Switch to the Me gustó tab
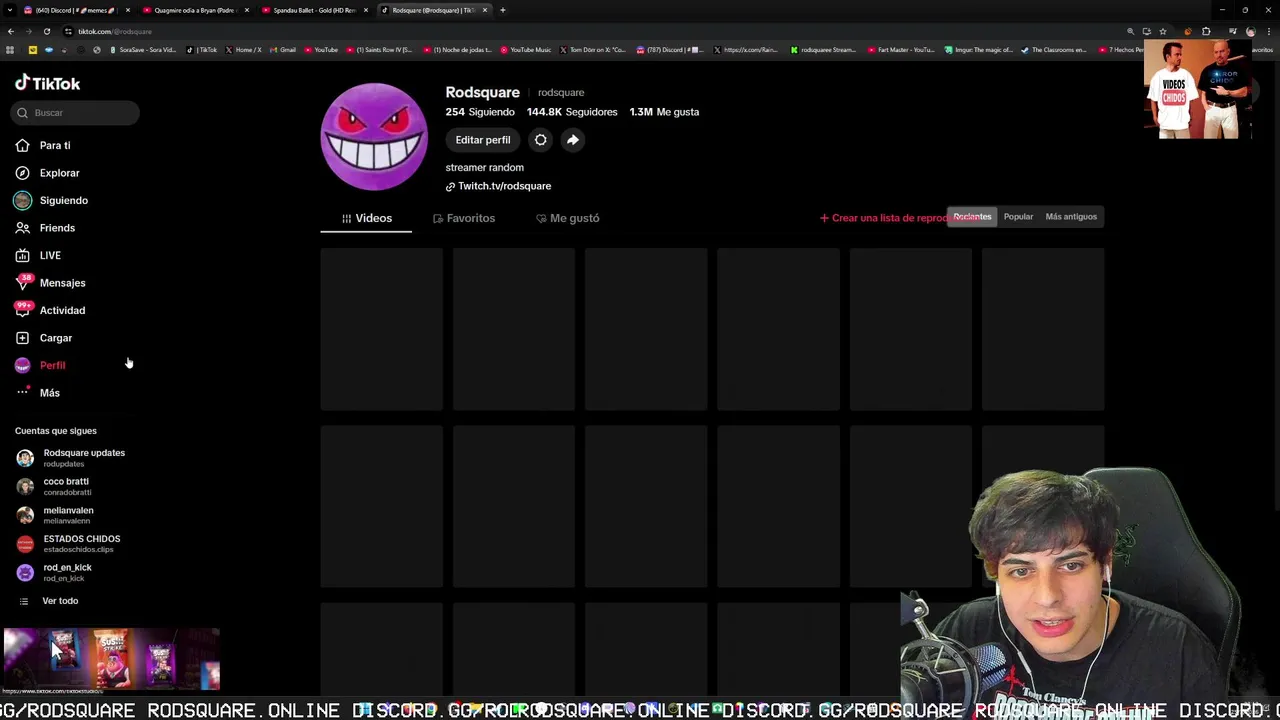The image size is (1280, 720). 568,218
